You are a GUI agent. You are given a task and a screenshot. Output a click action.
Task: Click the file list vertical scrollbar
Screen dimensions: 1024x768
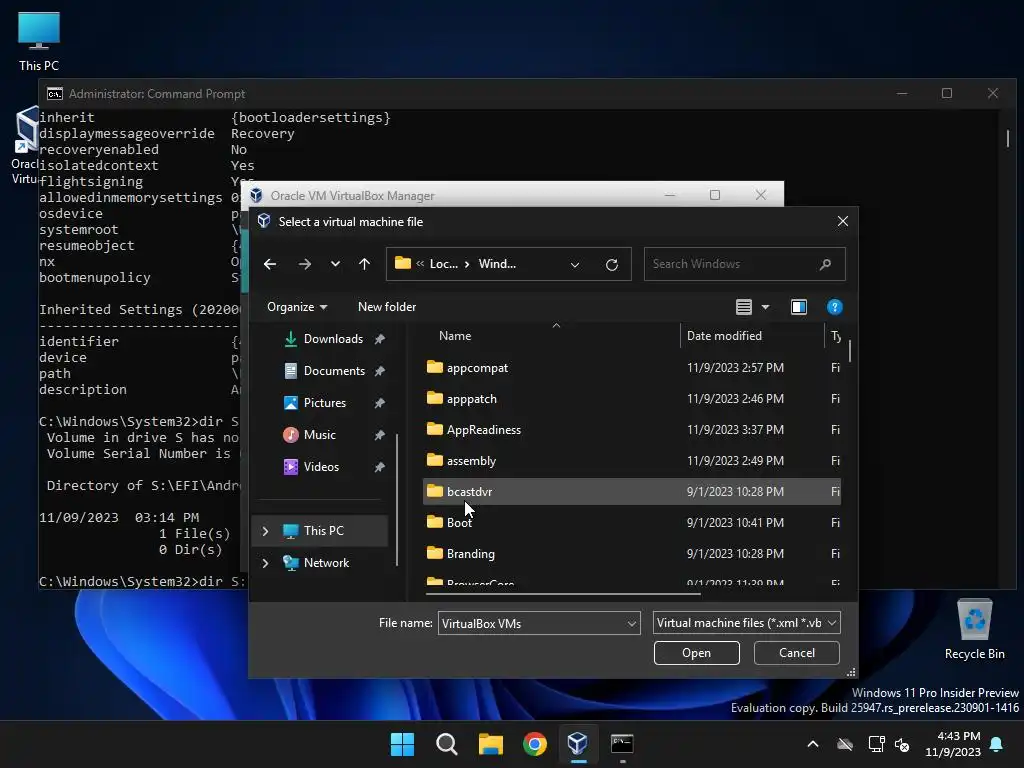coord(850,351)
